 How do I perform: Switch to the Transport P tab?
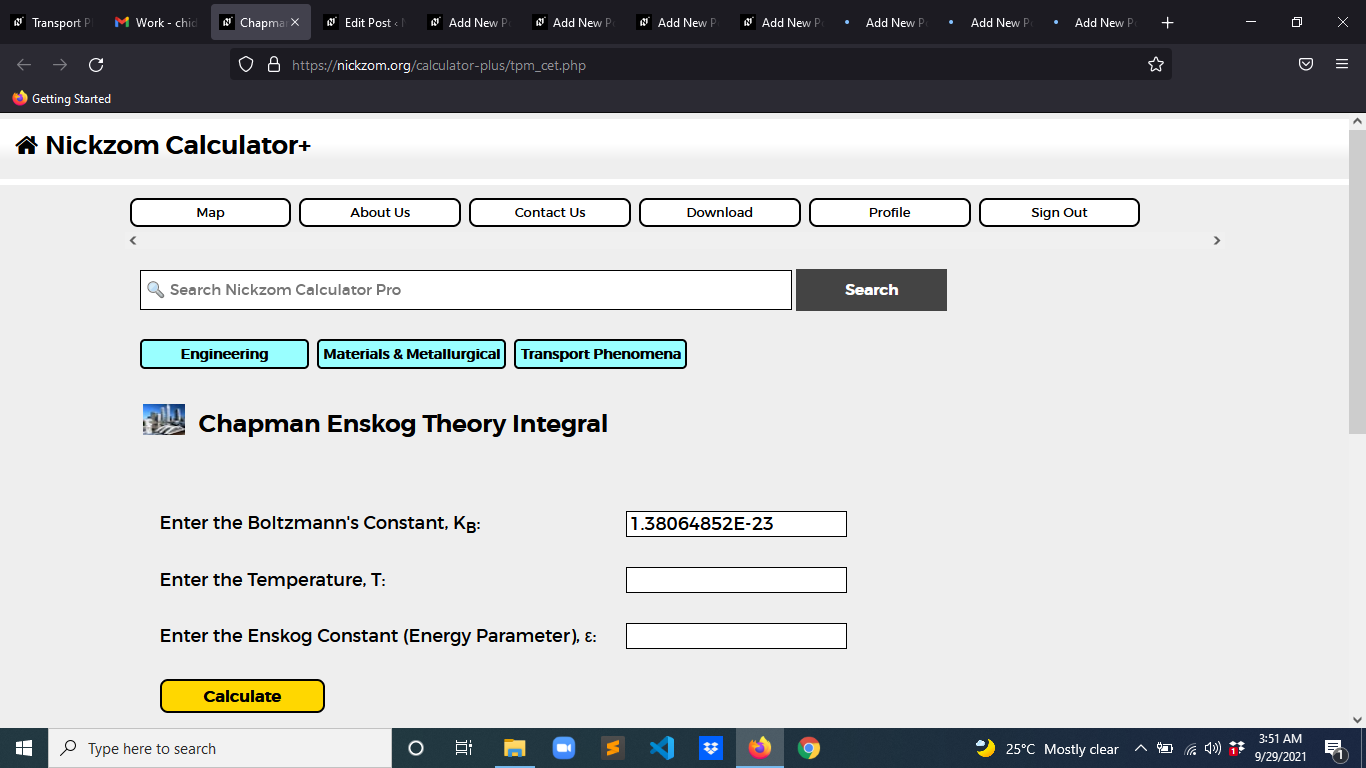coord(50,22)
